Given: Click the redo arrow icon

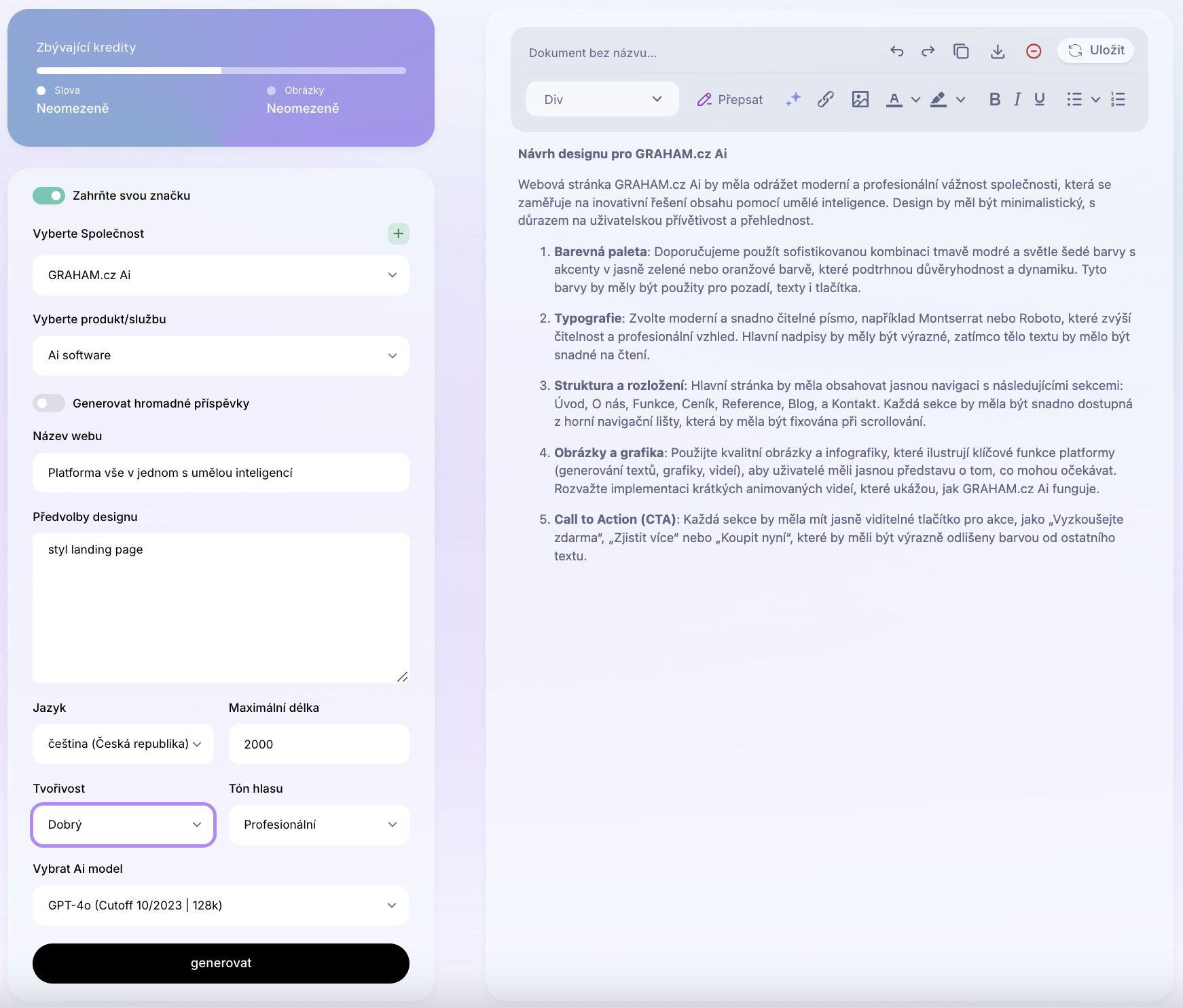Looking at the screenshot, I should 928,52.
